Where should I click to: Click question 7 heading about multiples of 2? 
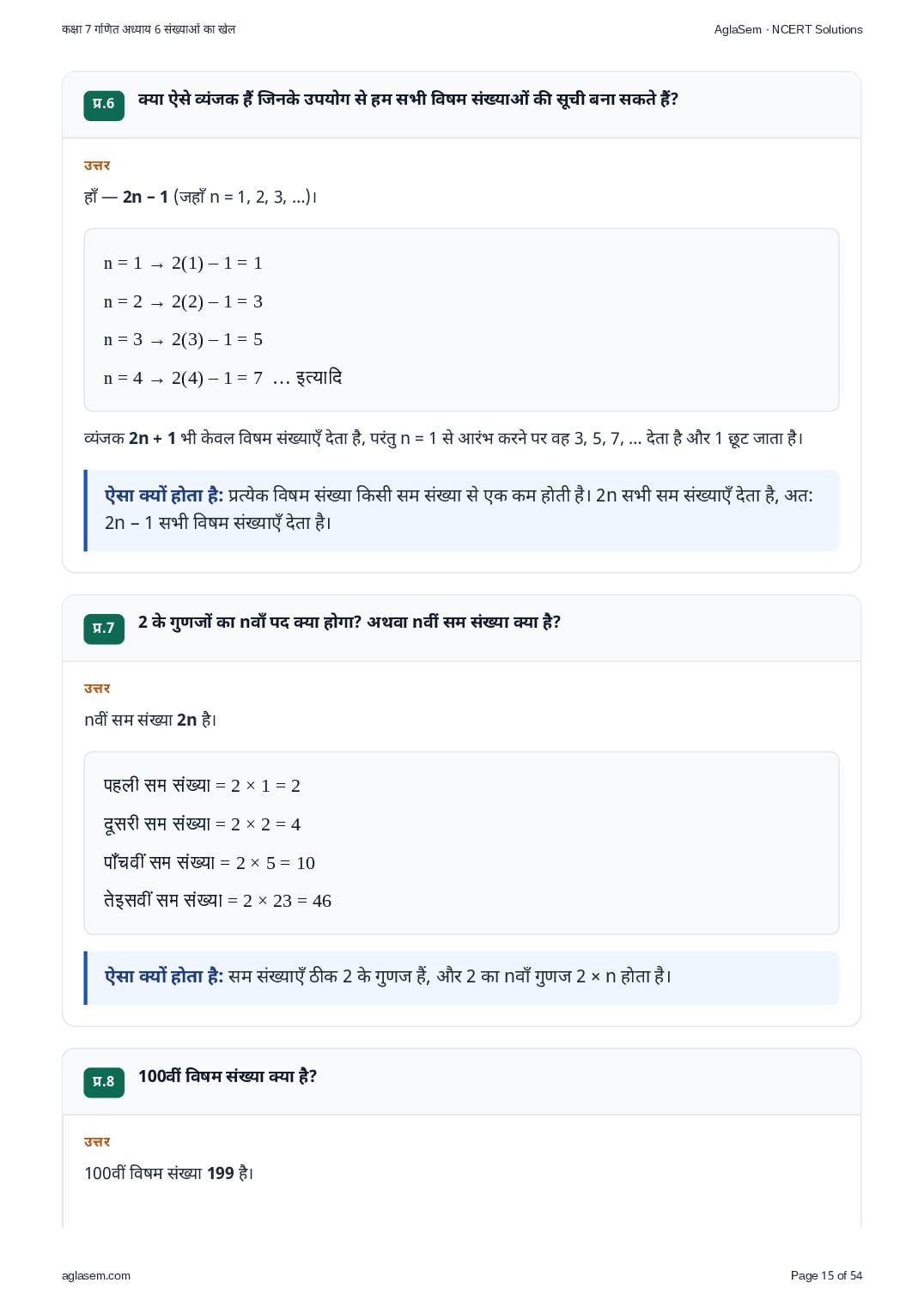pyautogui.click(x=349, y=623)
